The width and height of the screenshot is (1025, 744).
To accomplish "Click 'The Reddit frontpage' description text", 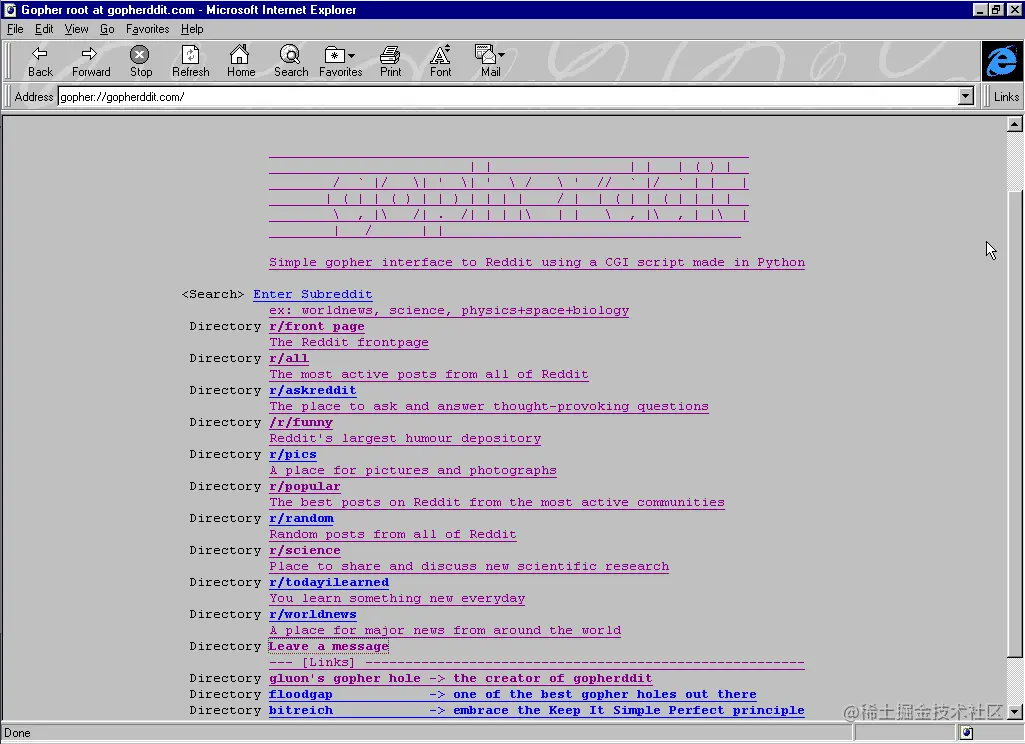I will click(348, 343).
